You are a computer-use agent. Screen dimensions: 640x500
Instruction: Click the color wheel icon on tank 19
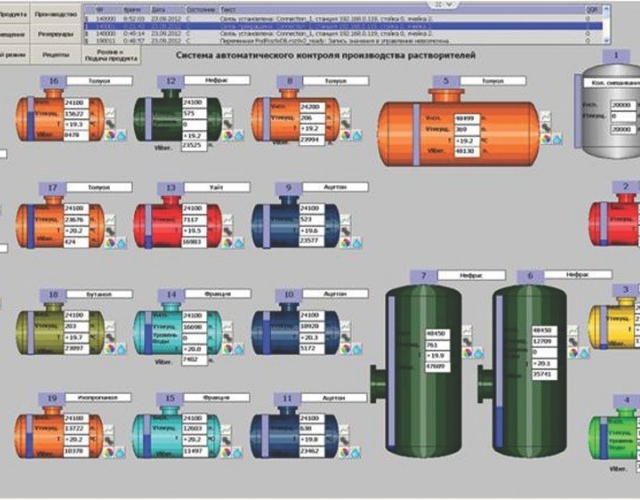tap(108, 452)
